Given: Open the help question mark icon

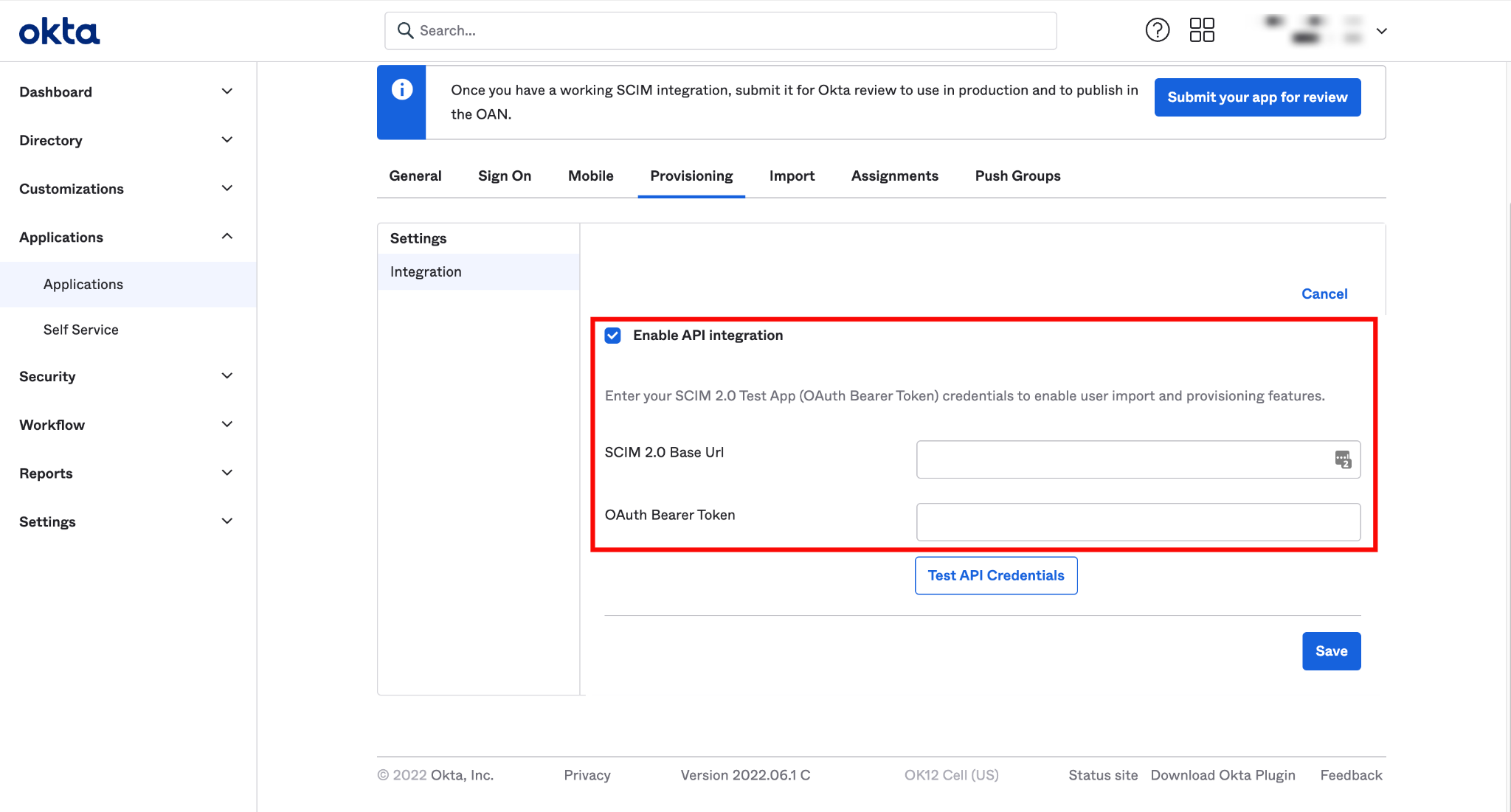Looking at the screenshot, I should click(x=1157, y=30).
